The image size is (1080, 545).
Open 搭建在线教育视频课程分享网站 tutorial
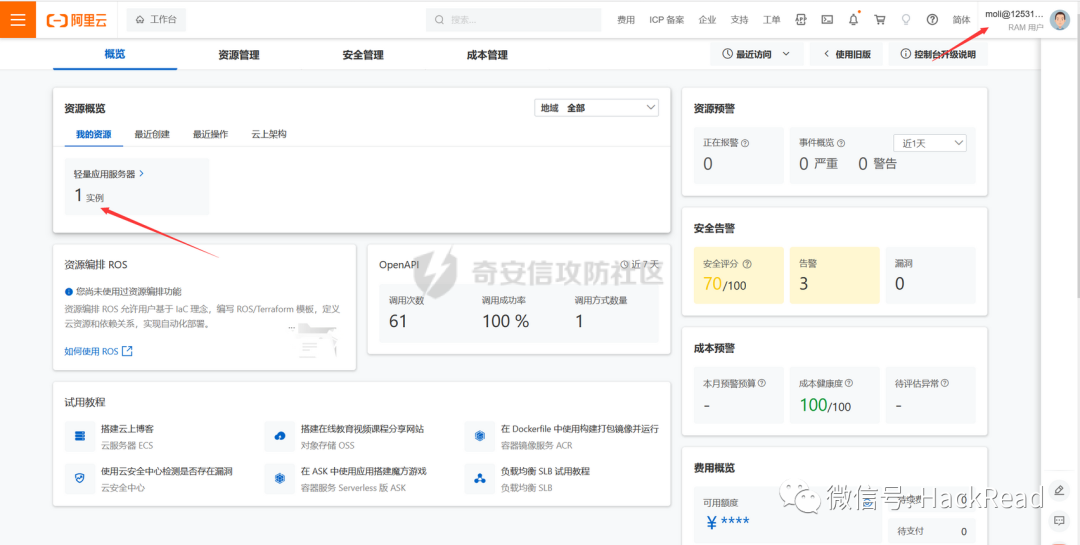[362, 429]
